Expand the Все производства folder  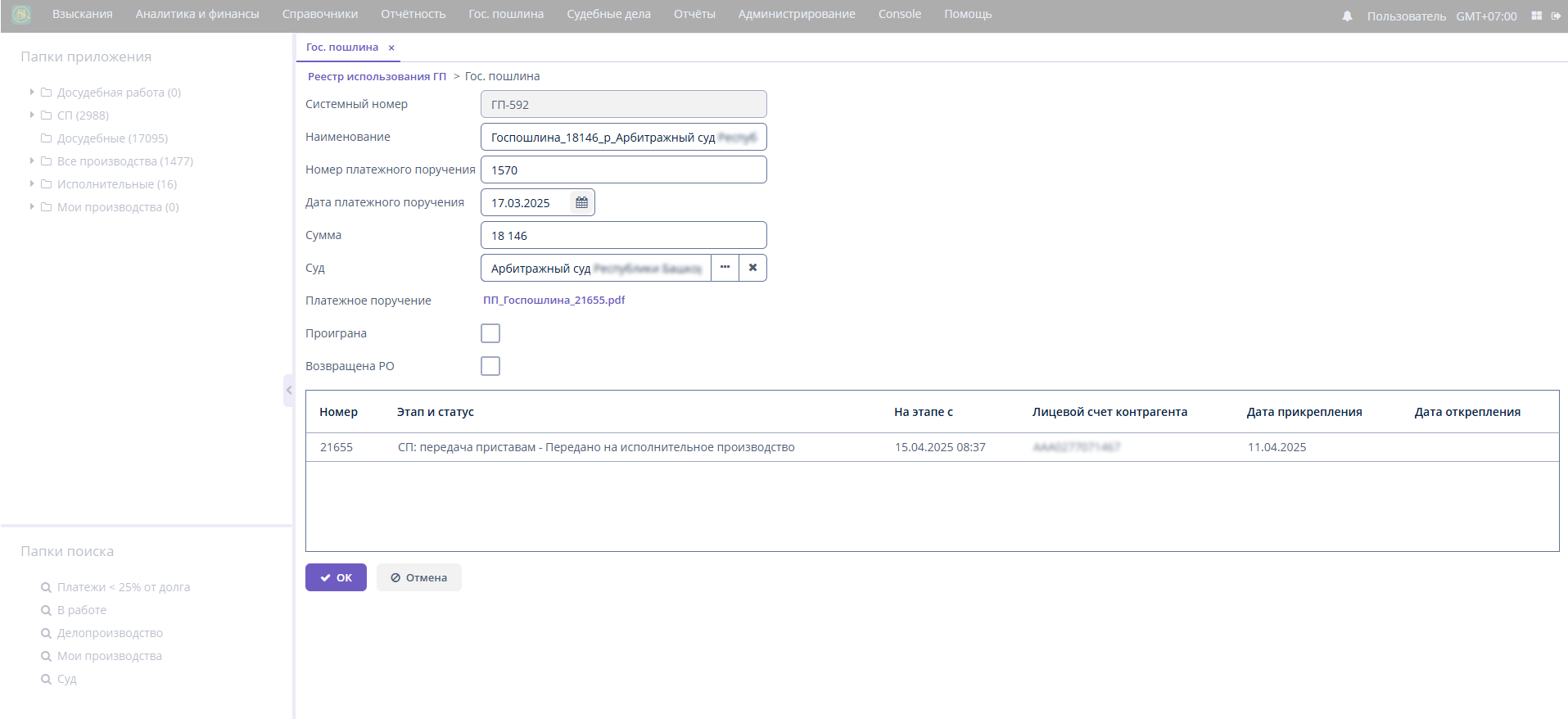[32, 161]
